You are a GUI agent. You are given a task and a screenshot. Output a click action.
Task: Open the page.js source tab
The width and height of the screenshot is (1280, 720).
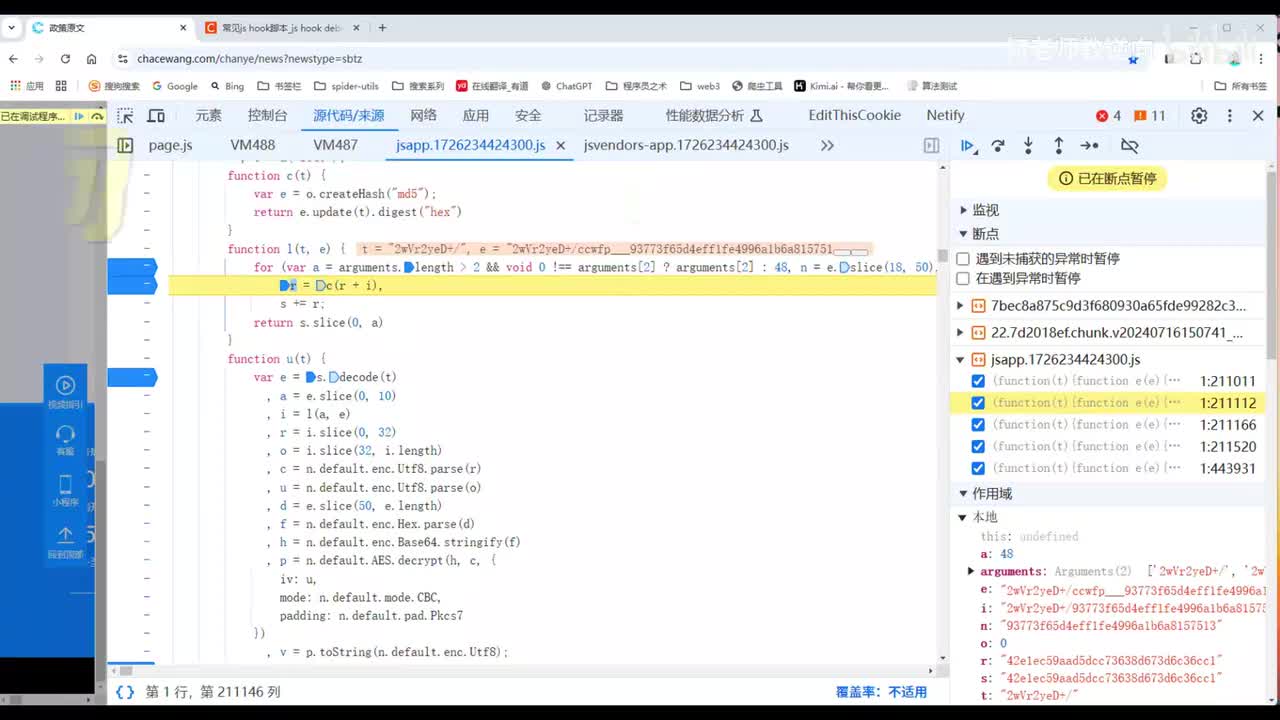click(x=170, y=145)
